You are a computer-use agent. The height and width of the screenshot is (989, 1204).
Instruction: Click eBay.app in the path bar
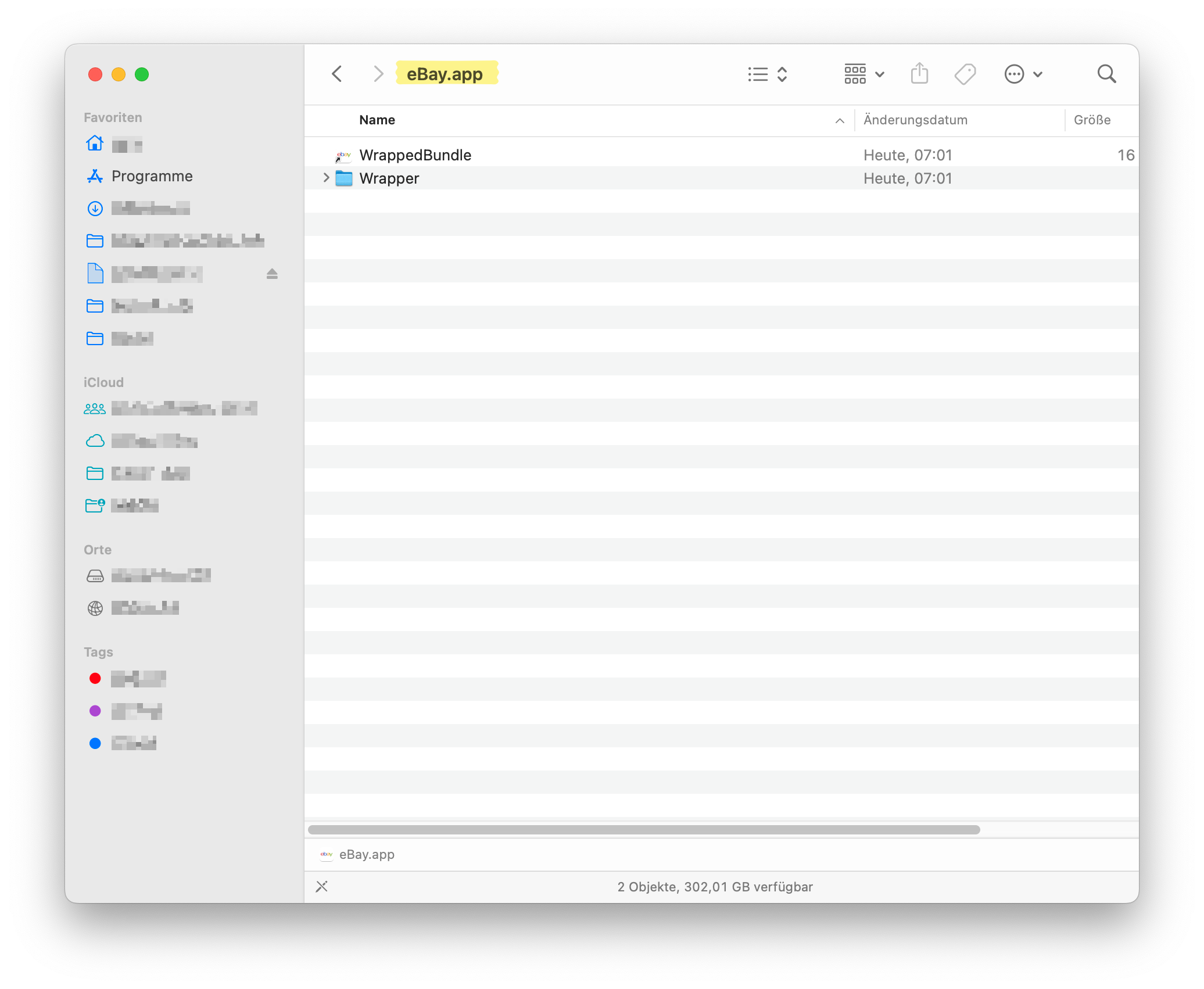(366, 854)
